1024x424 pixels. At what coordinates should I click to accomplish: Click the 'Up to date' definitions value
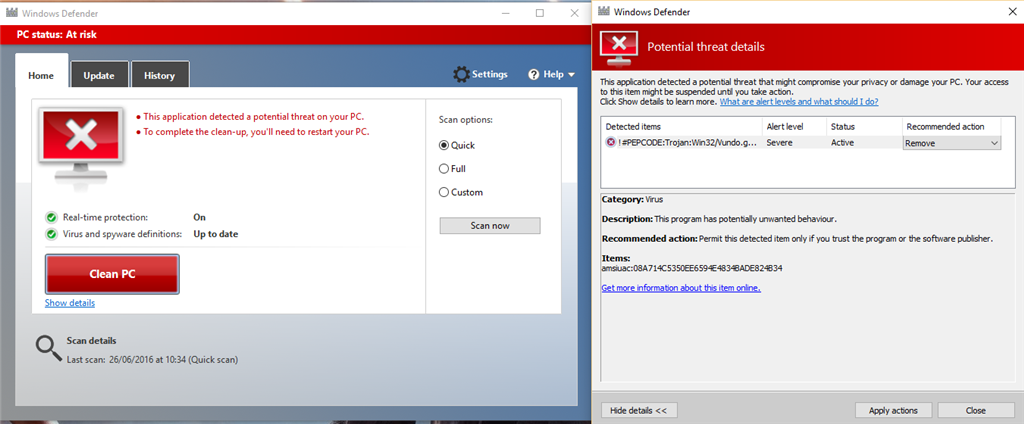click(x=216, y=234)
